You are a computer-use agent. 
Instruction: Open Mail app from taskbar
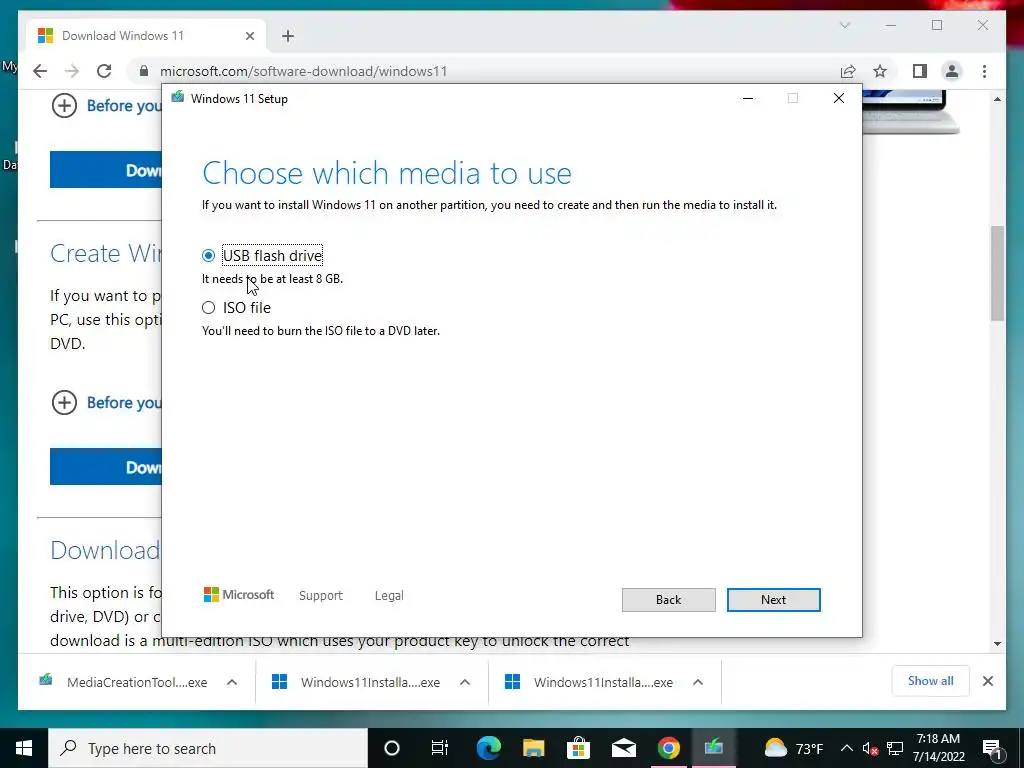tap(624, 748)
